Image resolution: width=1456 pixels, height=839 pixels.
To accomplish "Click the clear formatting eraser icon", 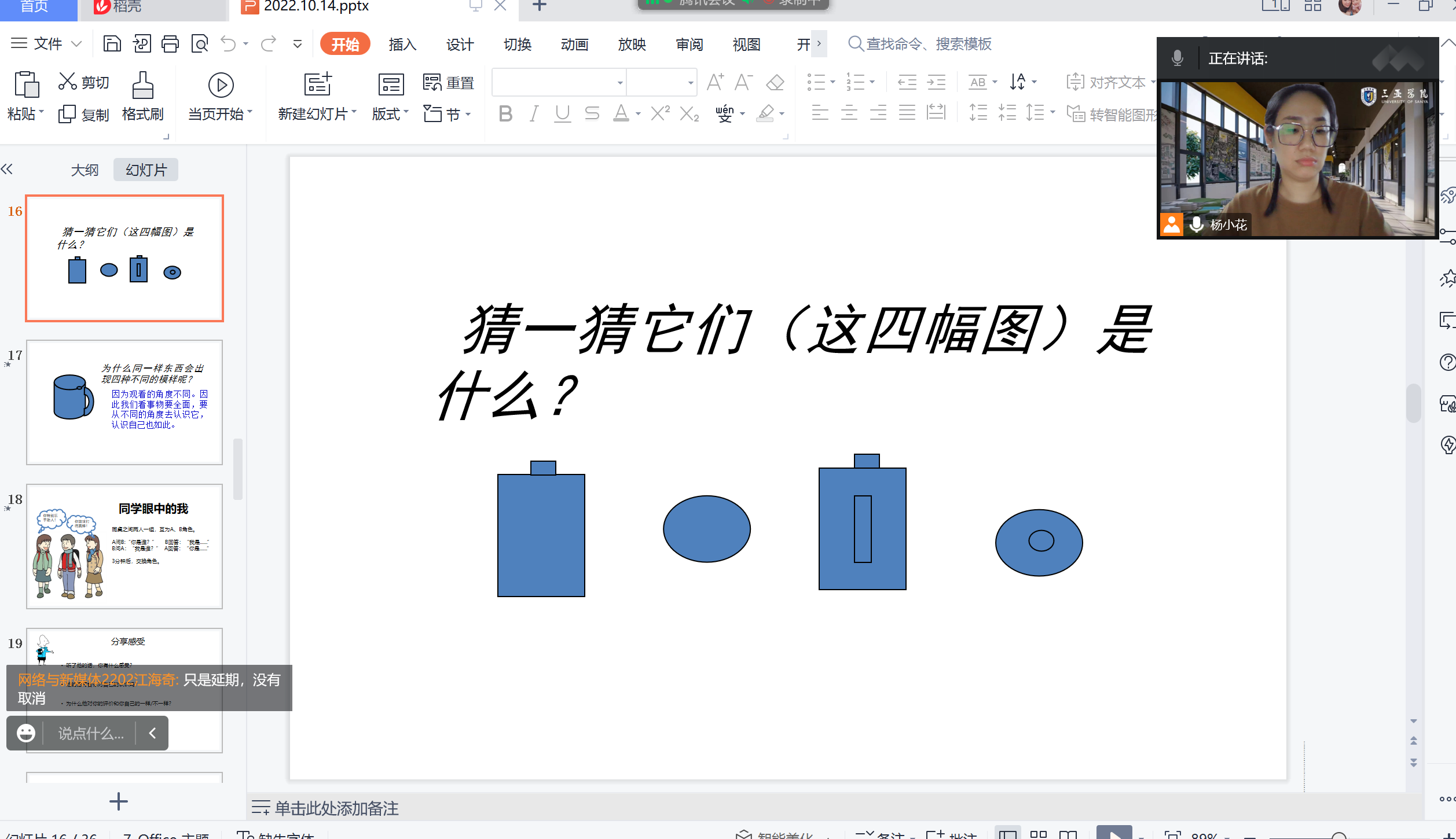I will point(775,83).
